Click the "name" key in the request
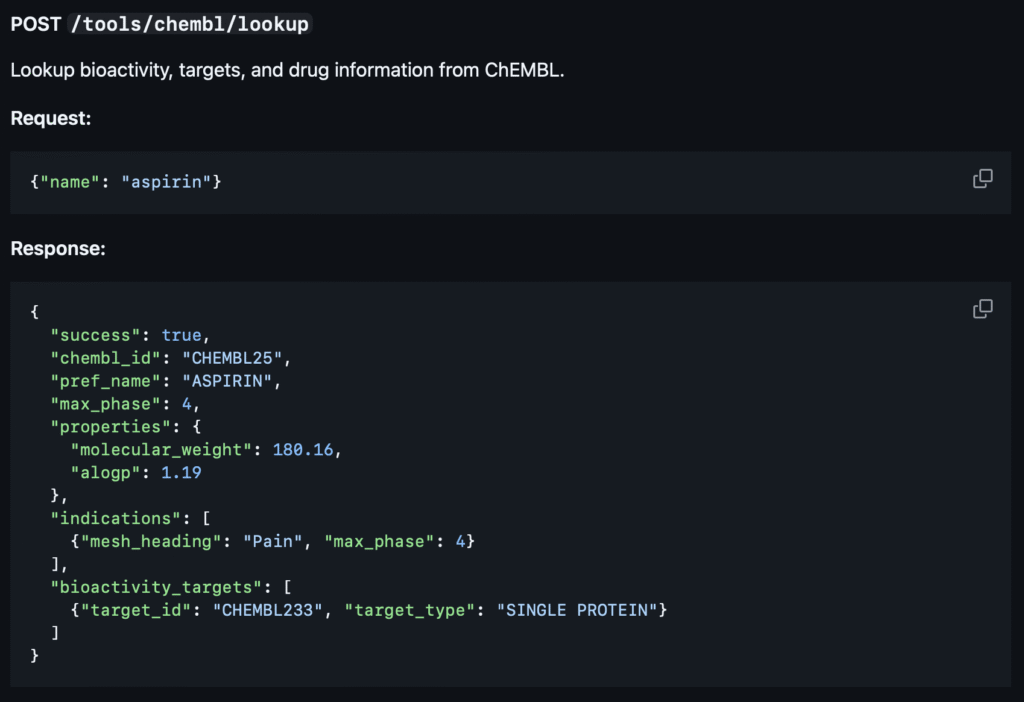 tap(69, 183)
